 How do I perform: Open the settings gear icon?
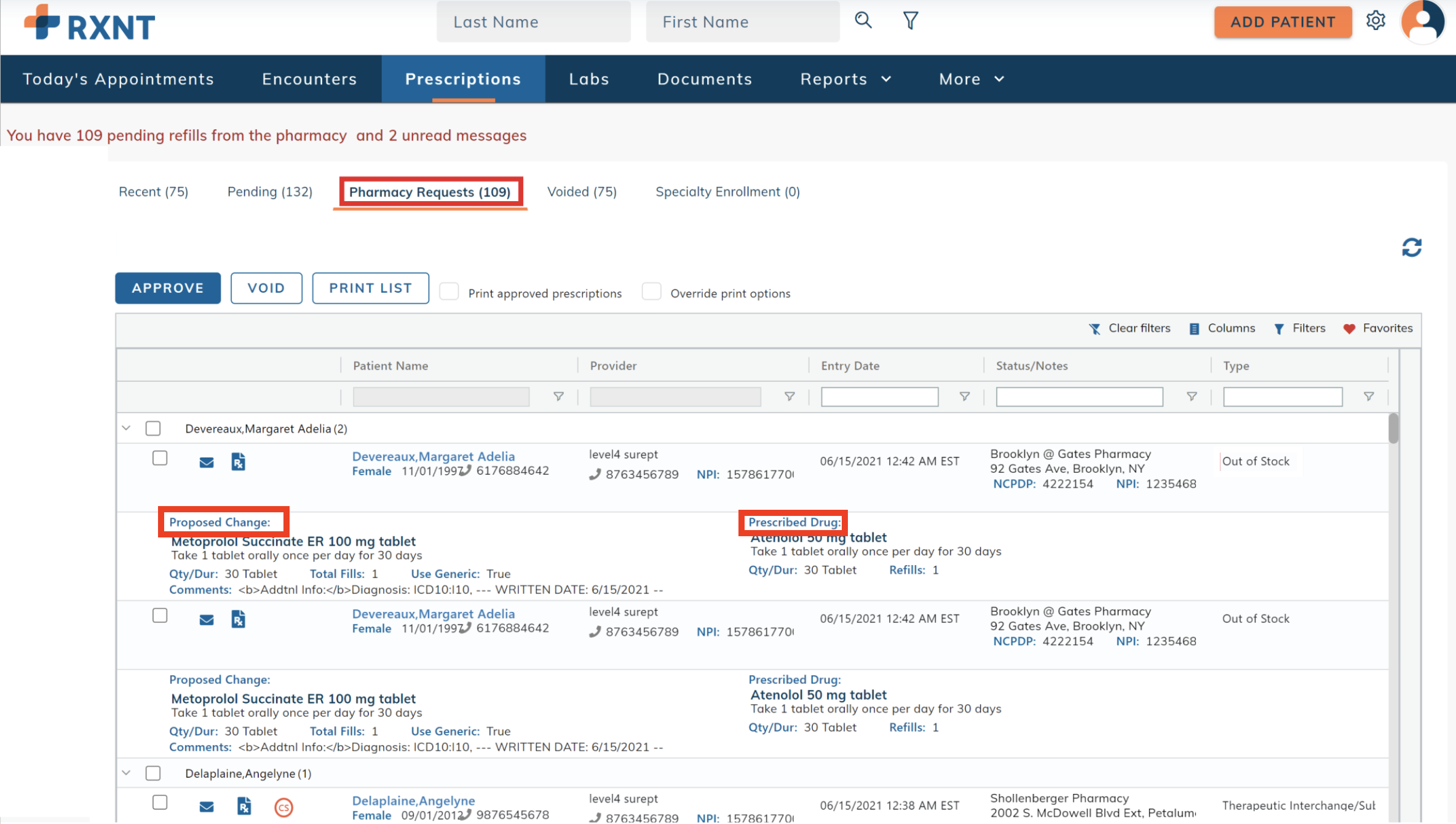[x=1375, y=21]
